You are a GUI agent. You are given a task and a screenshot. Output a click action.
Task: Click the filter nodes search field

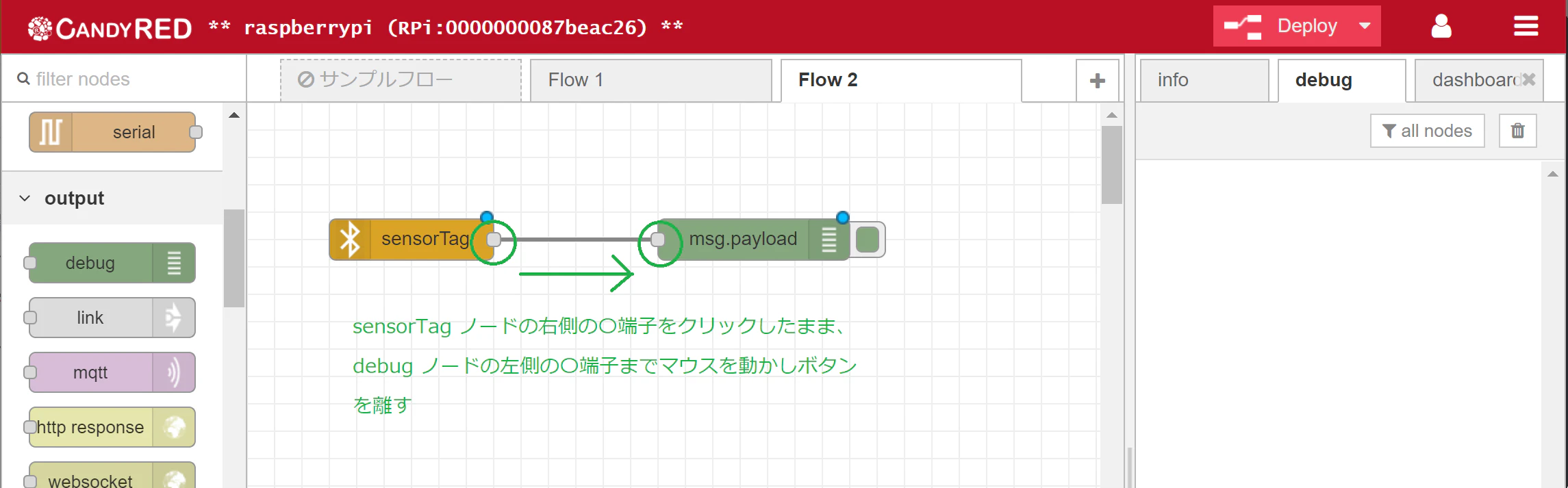click(123, 79)
